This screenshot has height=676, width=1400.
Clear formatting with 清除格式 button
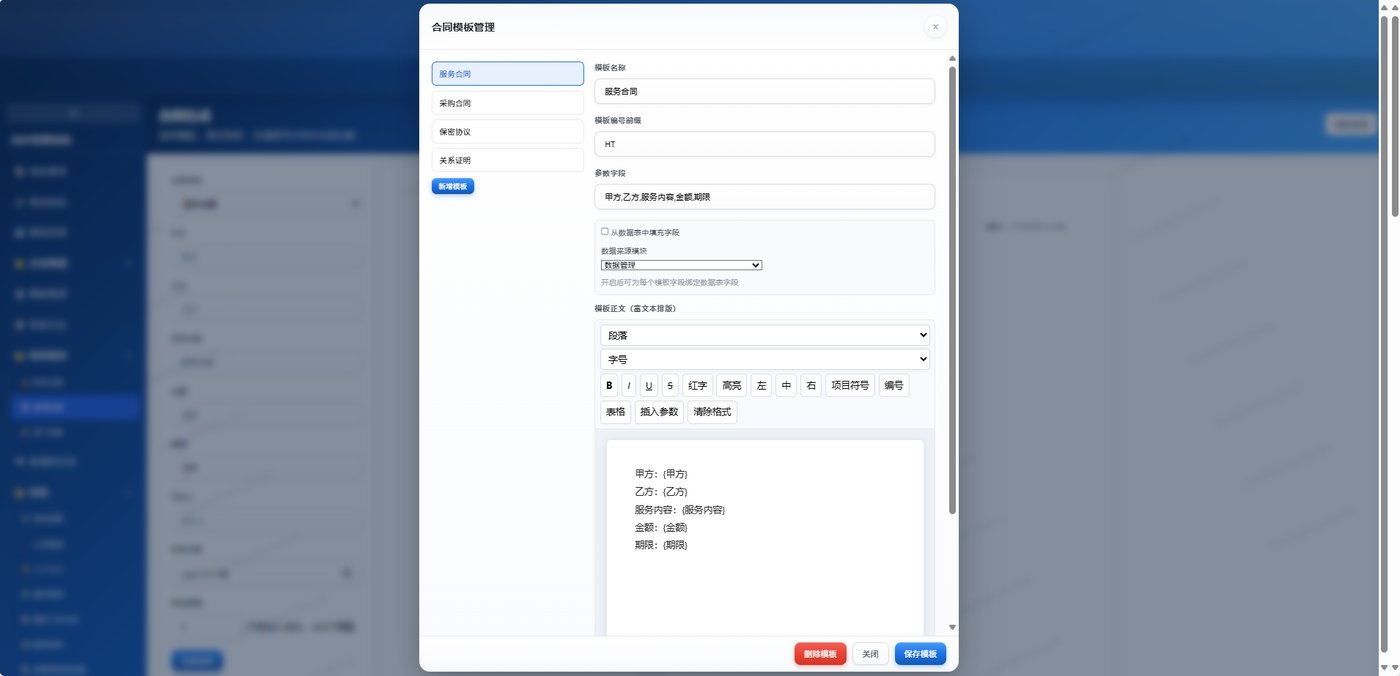[x=712, y=412]
